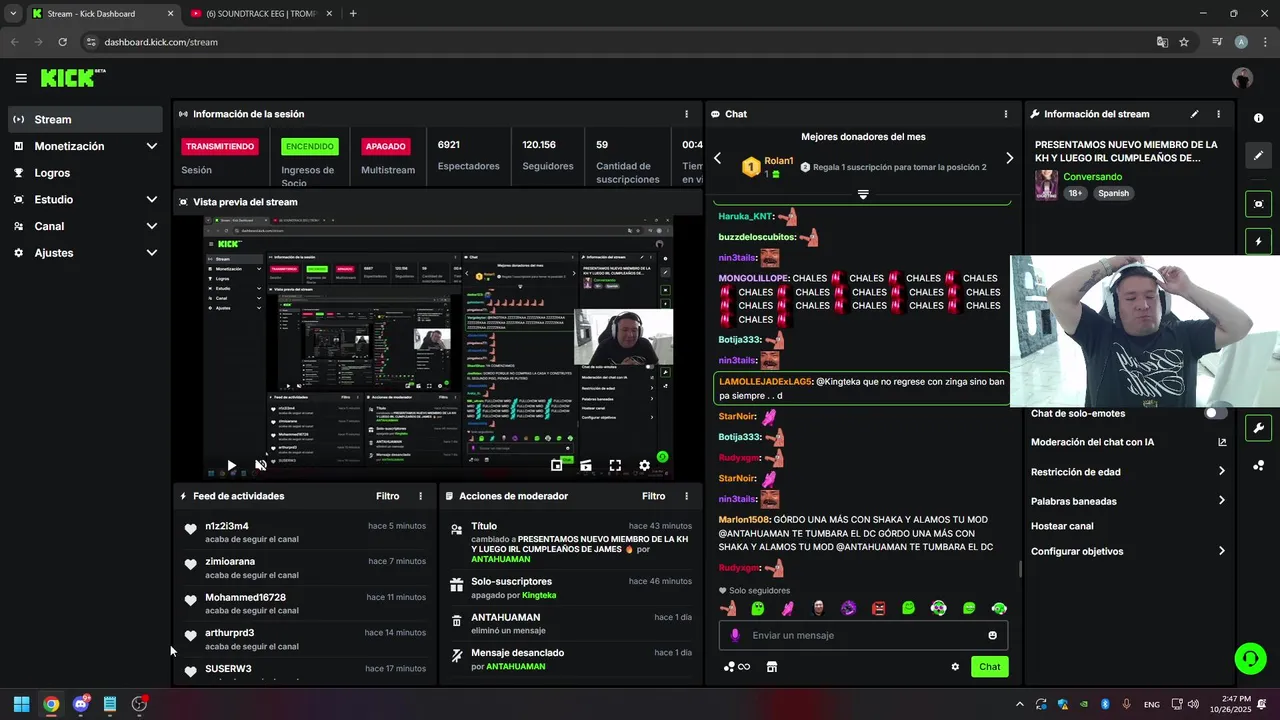Click the info icon in the right rail
Image resolution: width=1280 pixels, height=720 pixels.
tap(1258, 118)
